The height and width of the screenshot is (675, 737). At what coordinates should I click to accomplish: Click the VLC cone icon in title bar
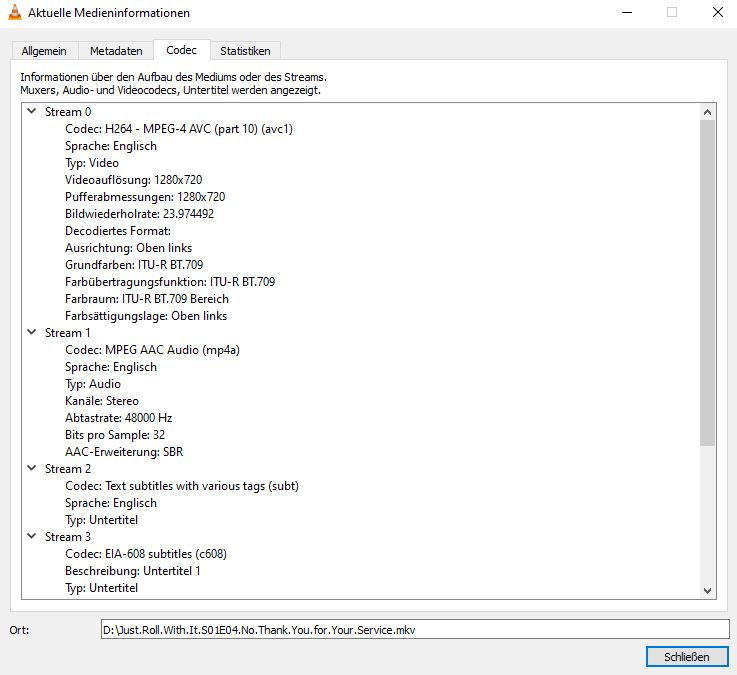14,13
